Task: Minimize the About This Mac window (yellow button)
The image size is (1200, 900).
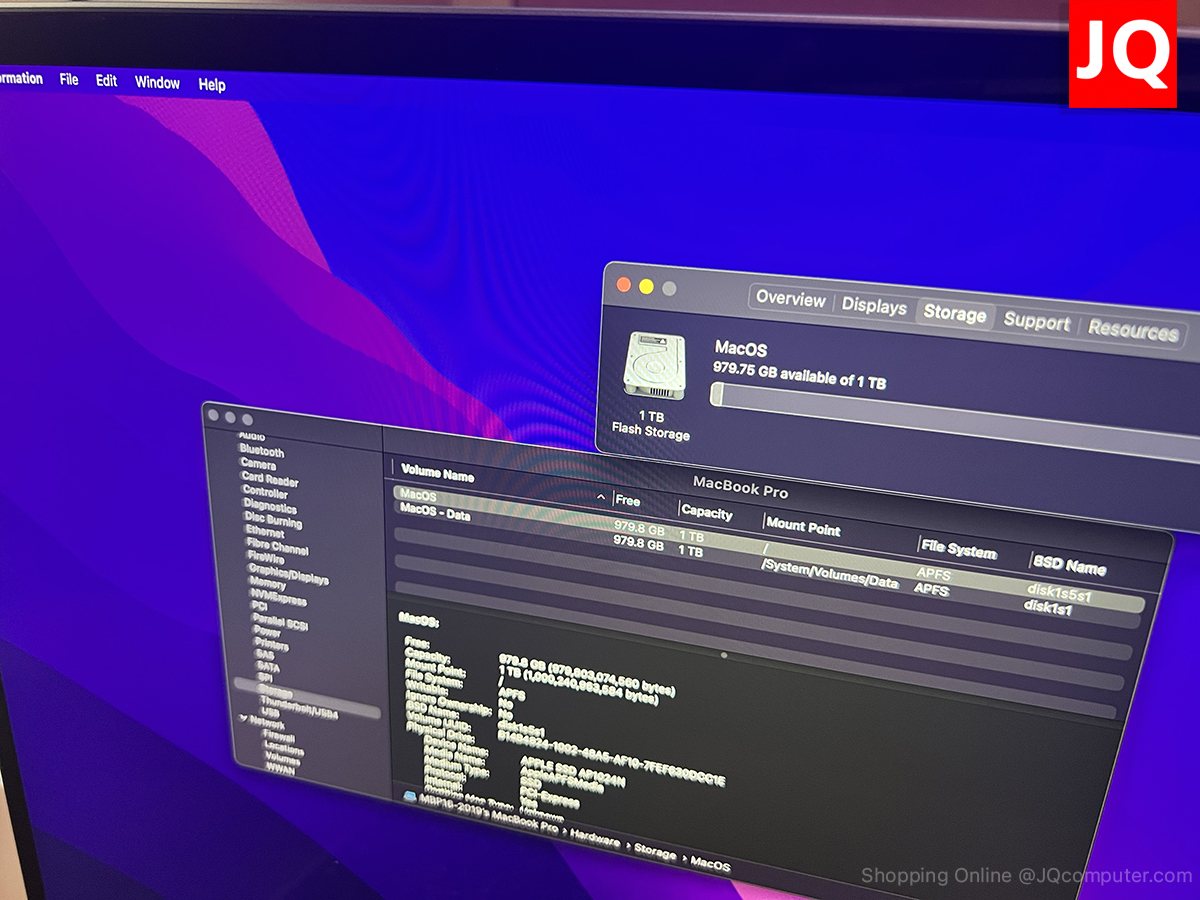Action: pyautogui.click(x=646, y=287)
